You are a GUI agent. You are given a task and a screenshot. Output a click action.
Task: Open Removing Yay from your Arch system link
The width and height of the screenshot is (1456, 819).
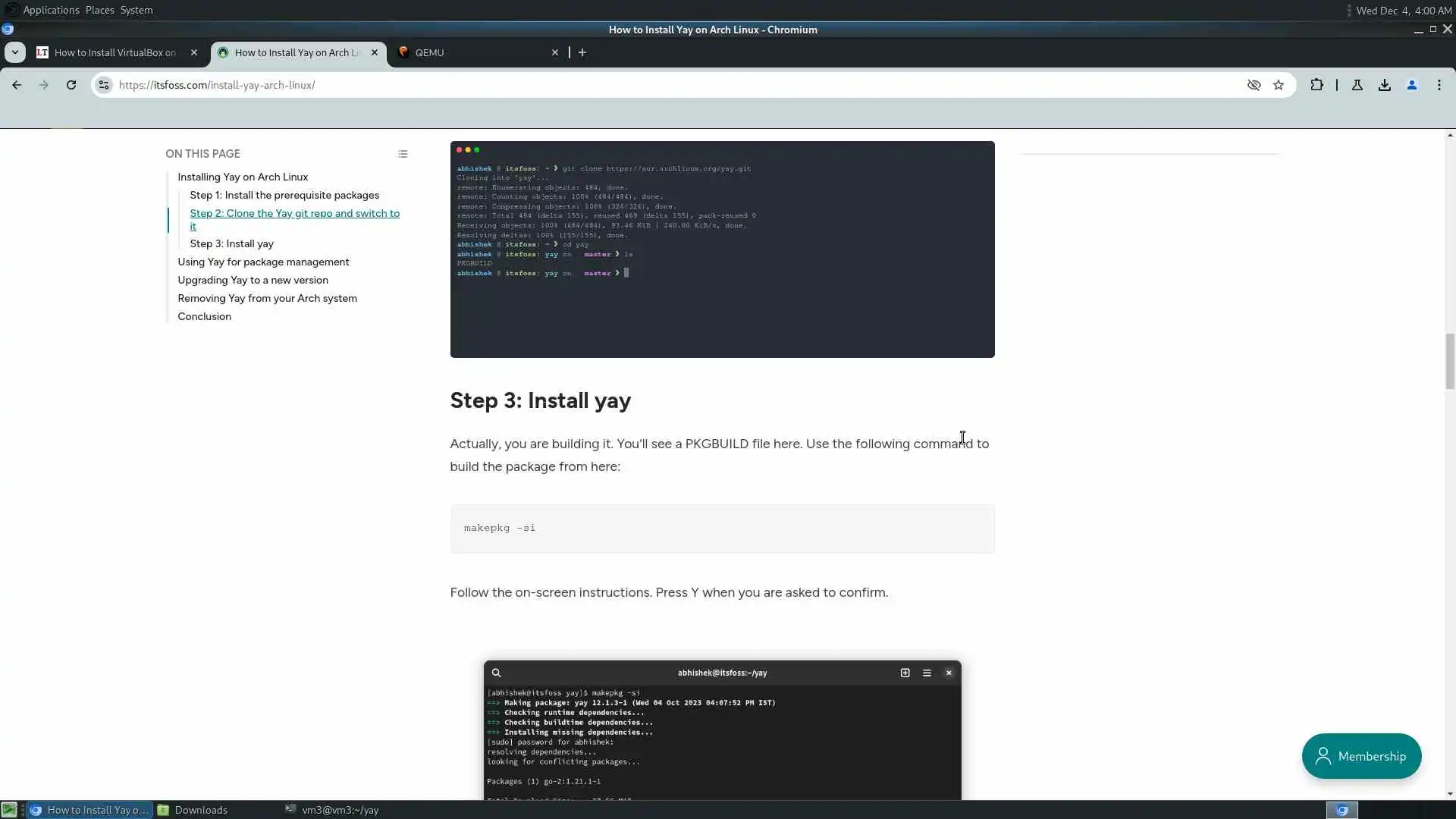267,298
